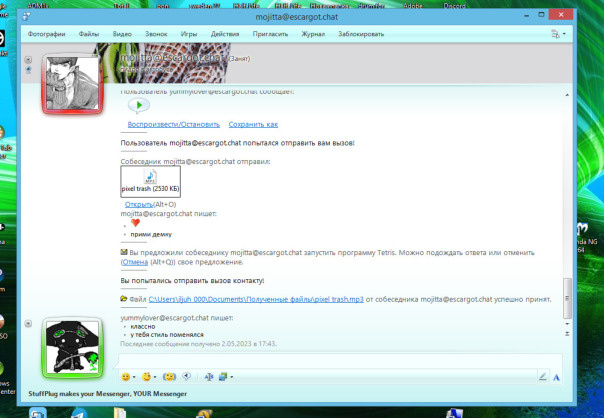Click the StuffPlug banner text at the bottom
Viewport: 604px width, 418px height.
(107, 394)
